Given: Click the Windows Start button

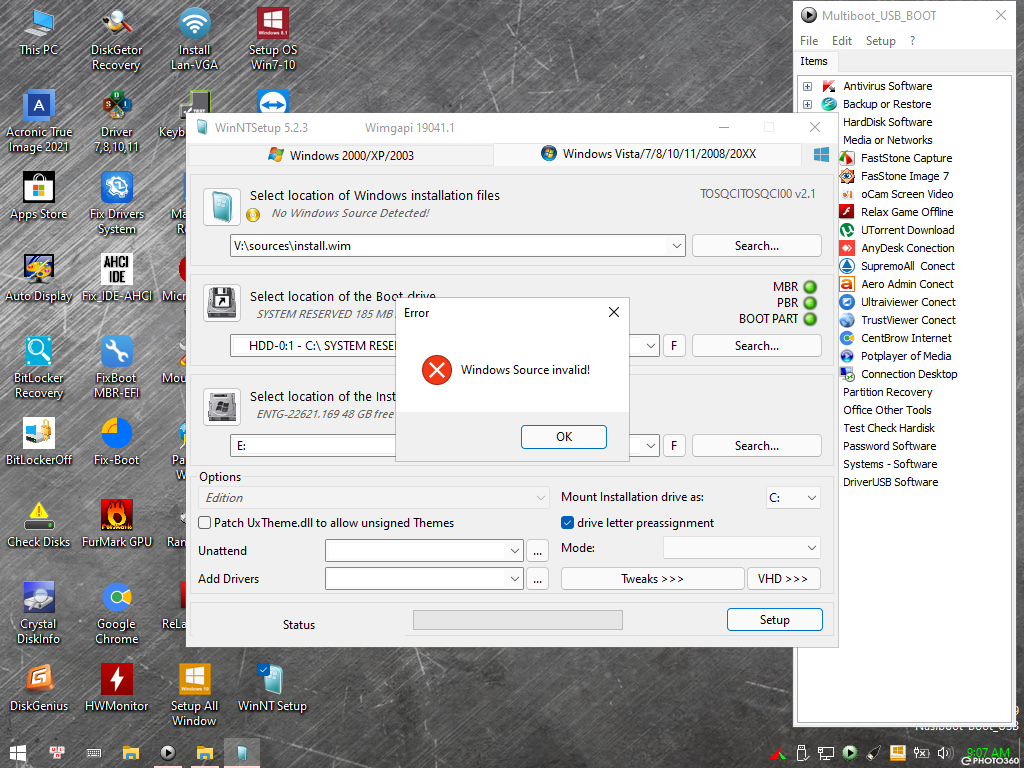Looking at the screenshot, I should click(18, 753).
